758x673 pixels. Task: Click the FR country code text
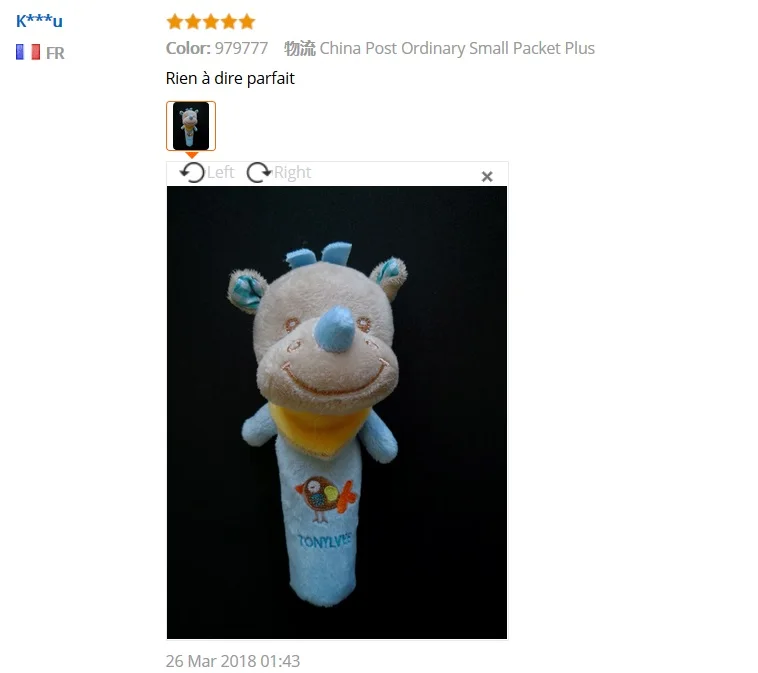55,53
